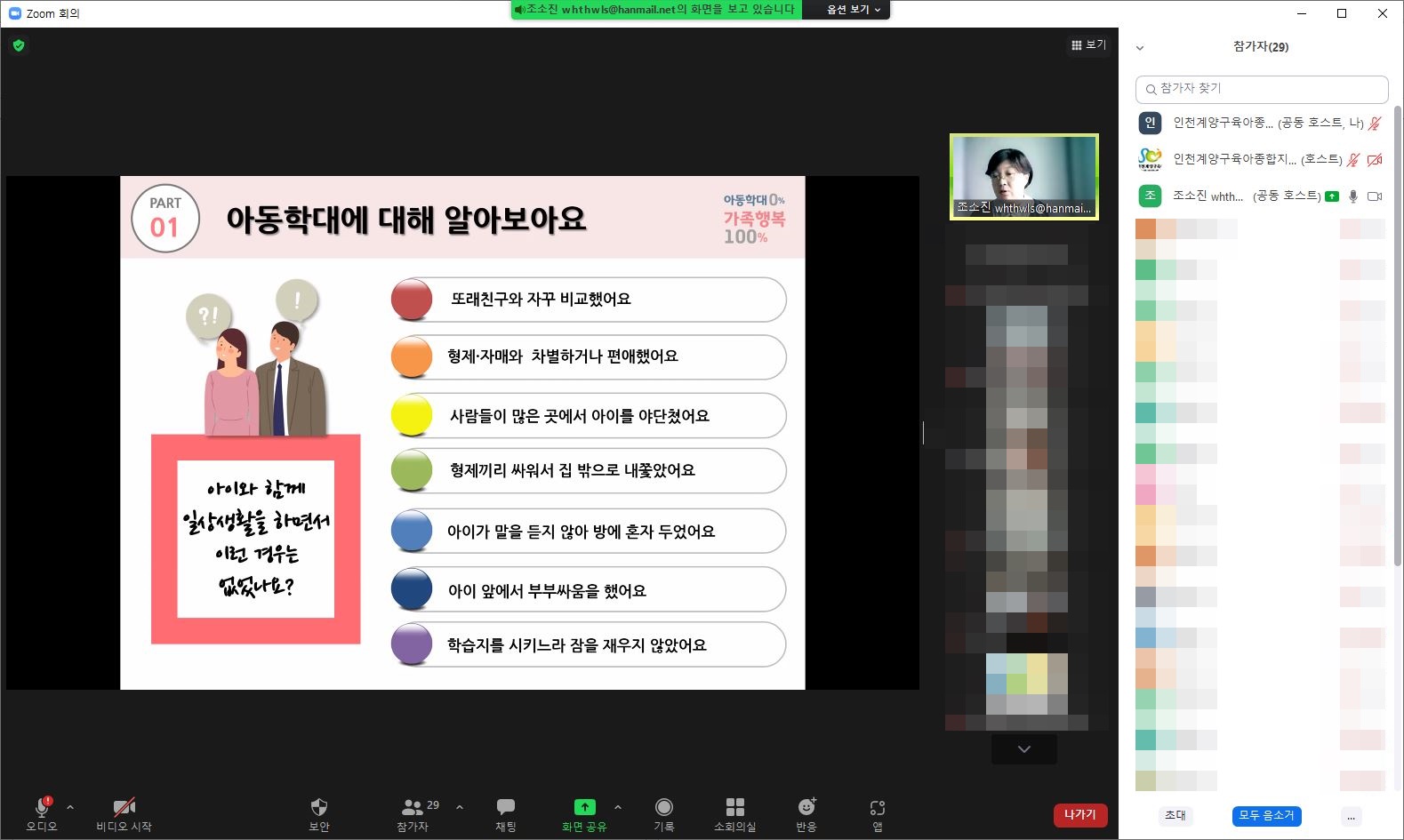Image resolution: width=1404 pixels, height=840 pixels.
Task: Open the 보기 view menu
Action: pyautogui.click(x=1088, y=44)
